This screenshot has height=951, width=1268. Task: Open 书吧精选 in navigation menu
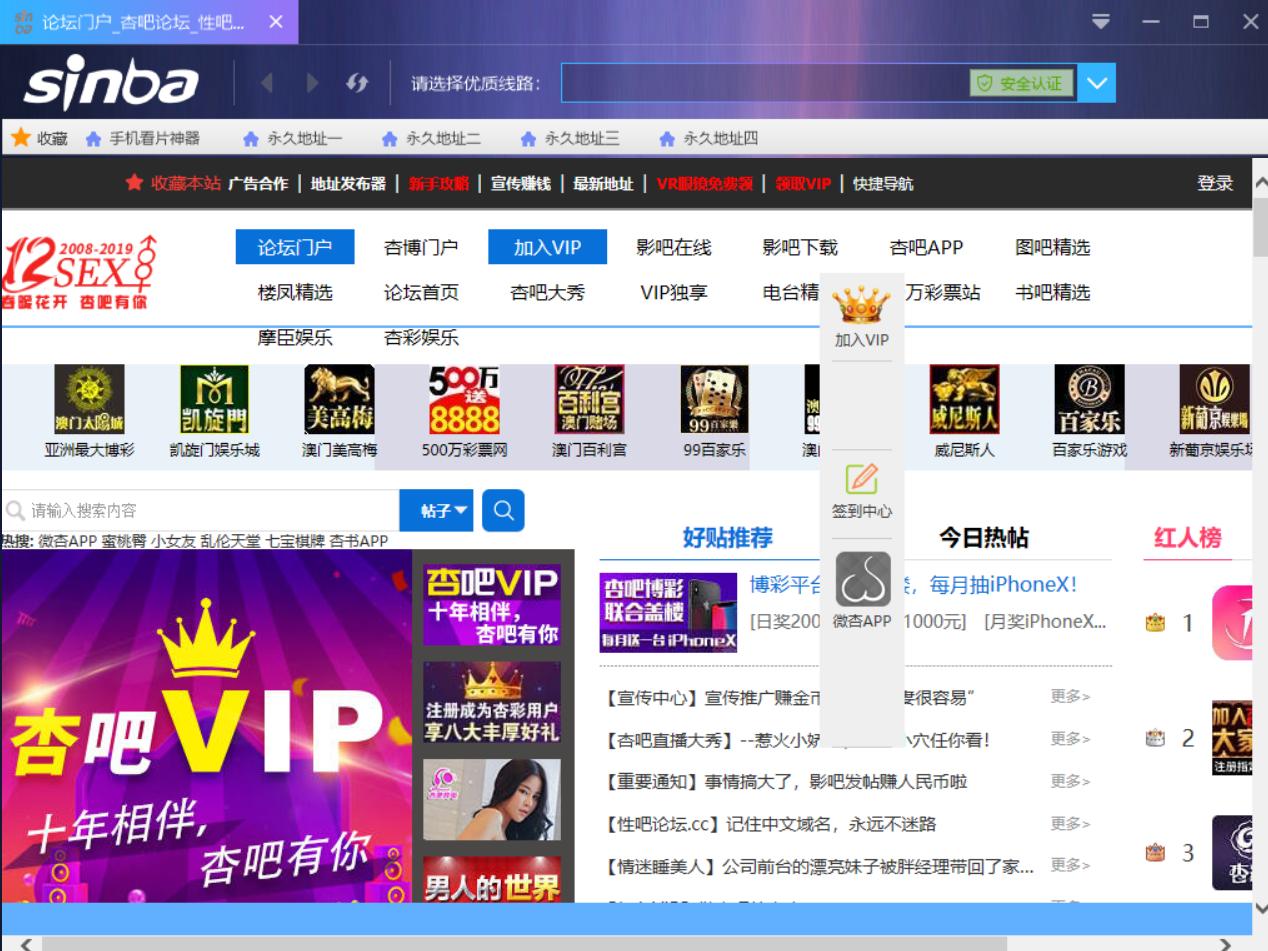coord(1052,293)
